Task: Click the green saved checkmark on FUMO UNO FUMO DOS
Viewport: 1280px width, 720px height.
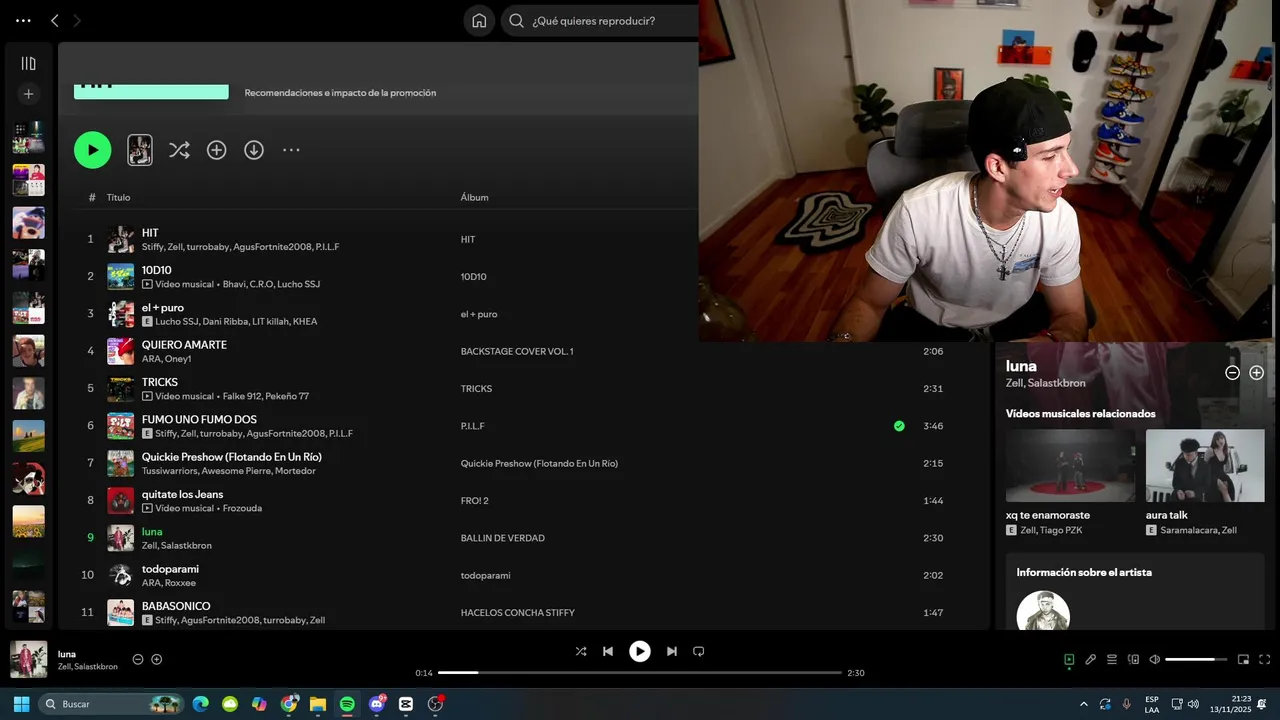Action: 899,426
